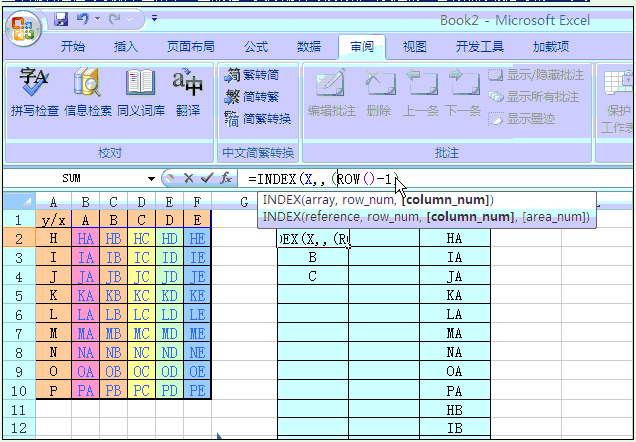Click the Select All corner of the sheet
636x442 pixels.
[19, 201]
